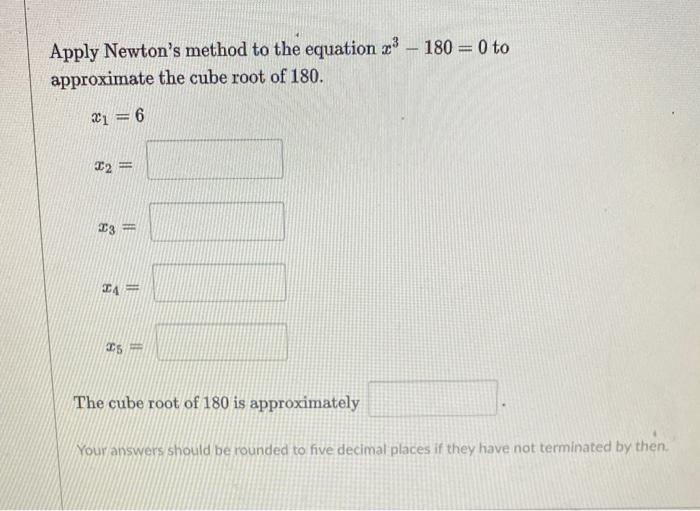Select the x4 answer input box
Viewport: 700px width, 511px height.
click(220, 283)
